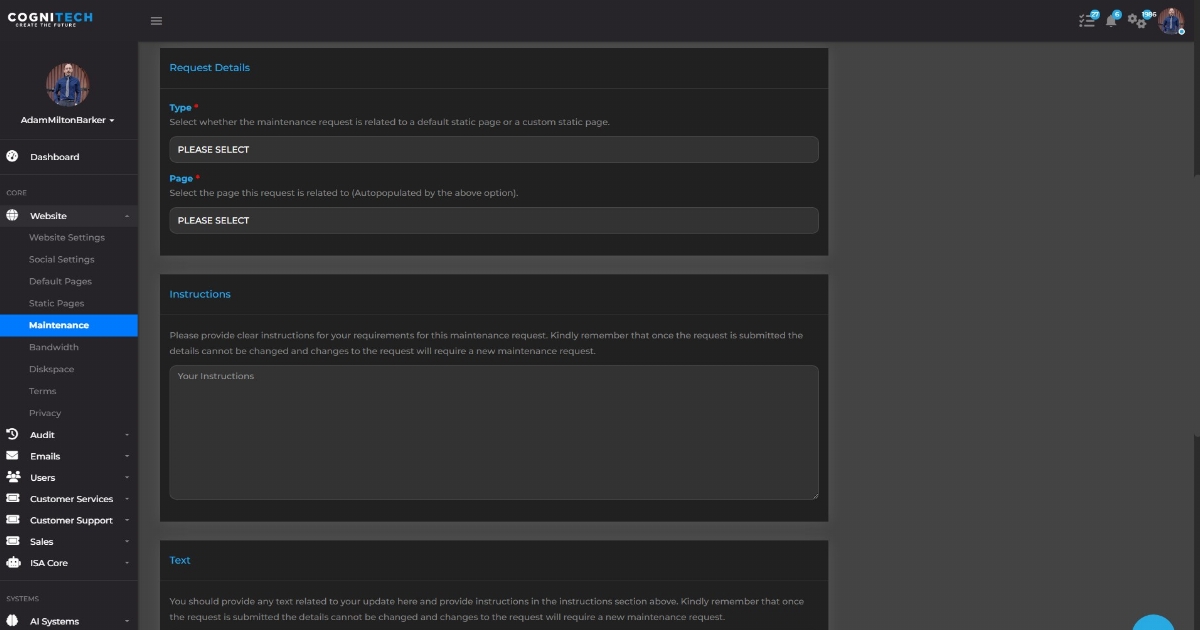This screenshot has width=1200, height=630.
Task: Click inside the Your Instructions text area
Action: click(x=493, y=430)
